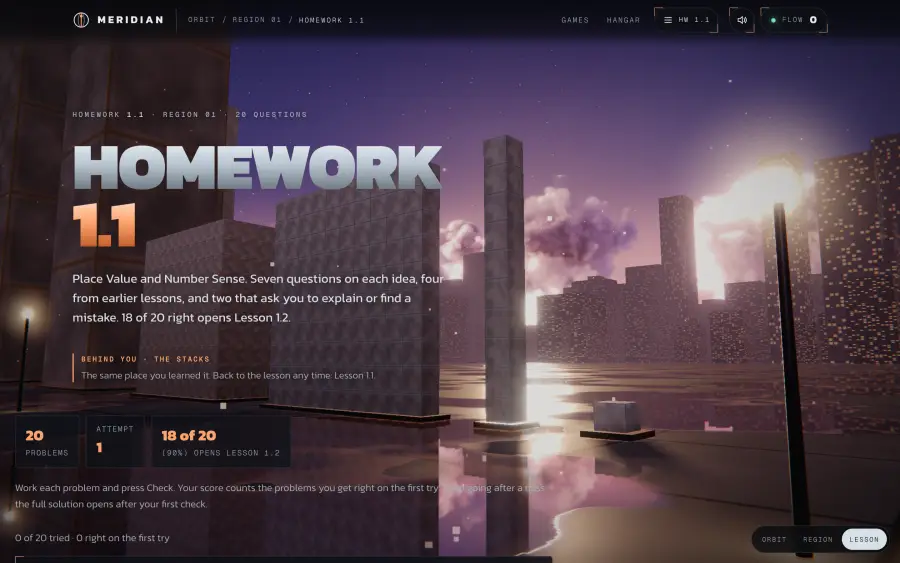The height and width of the screenshot is (563, 900).
Task: Select the REGION view tab
Action: point(817,539)
